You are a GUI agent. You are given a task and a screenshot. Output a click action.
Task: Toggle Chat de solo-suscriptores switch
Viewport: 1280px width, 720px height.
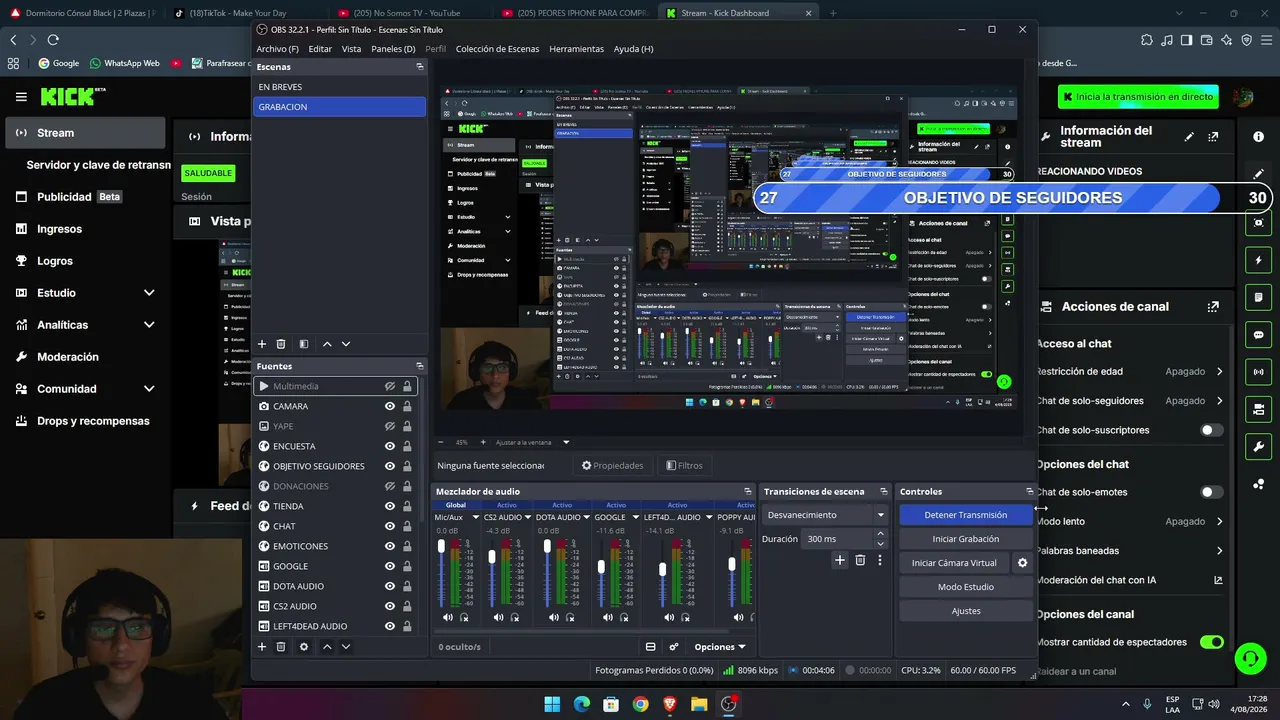pyautogui.click(x=1211, y=430)
